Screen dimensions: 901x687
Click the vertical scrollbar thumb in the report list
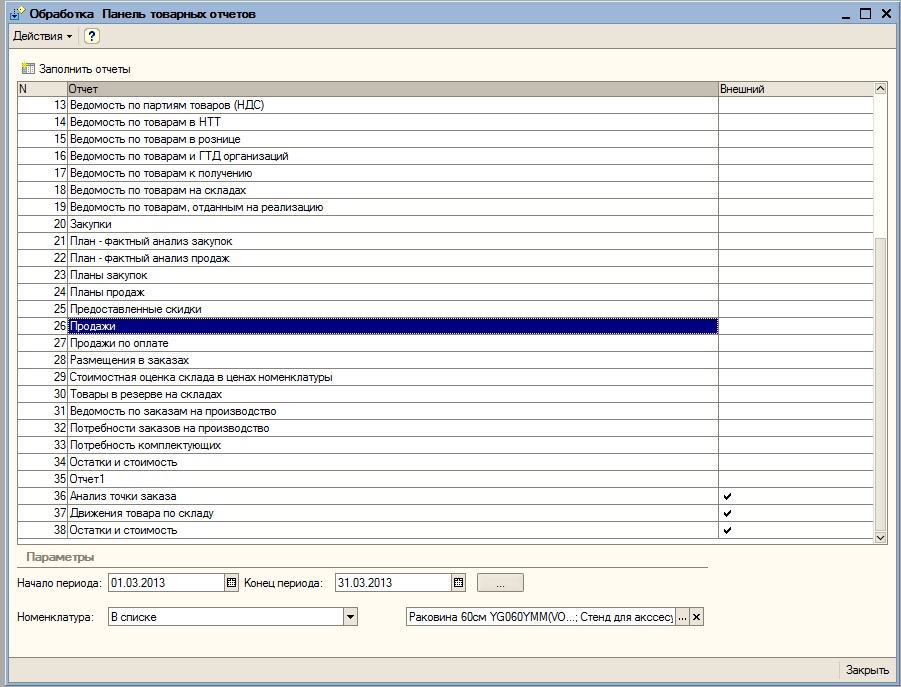880,384
